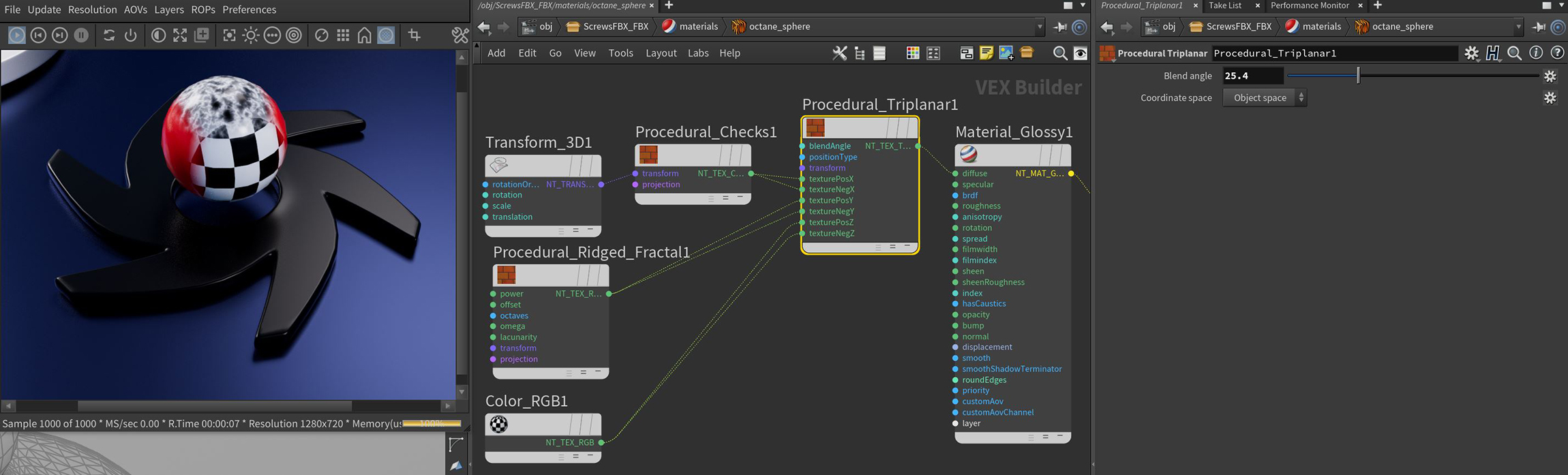Click the sun lighting icon in render toolbar

[250, 35]
